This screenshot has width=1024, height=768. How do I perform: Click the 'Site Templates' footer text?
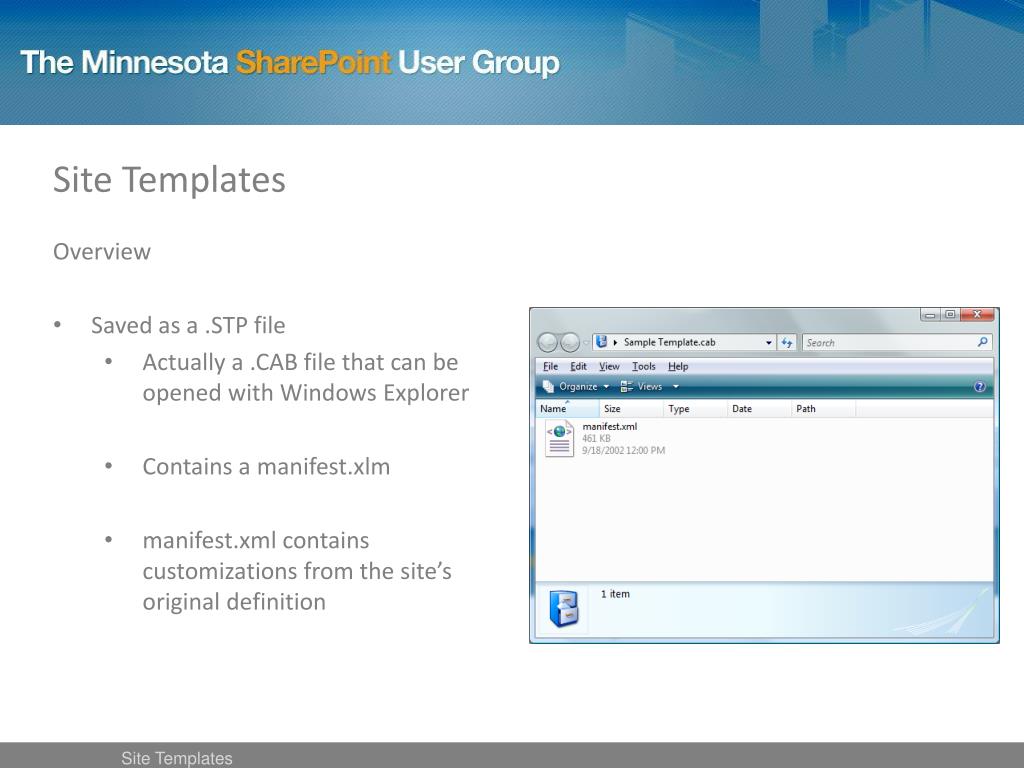click(177, 758)
